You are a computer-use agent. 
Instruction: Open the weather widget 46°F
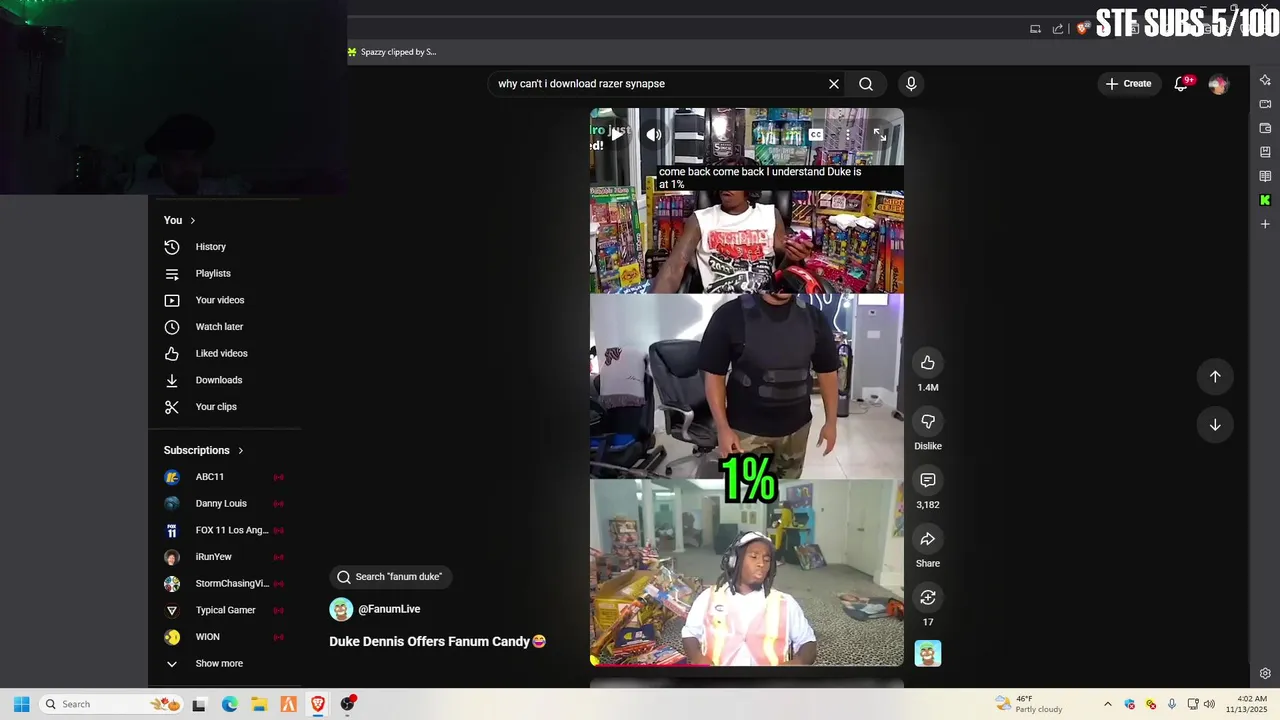[1028, 704]
